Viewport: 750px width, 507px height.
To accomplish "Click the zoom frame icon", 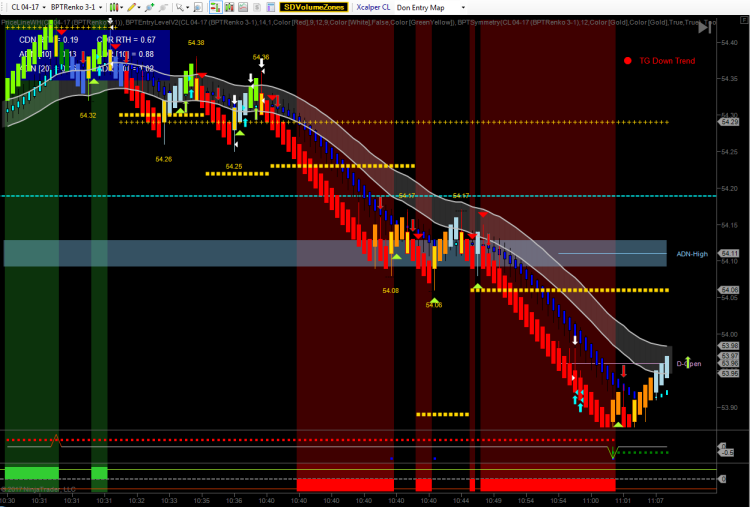I will tap(198, 7).
